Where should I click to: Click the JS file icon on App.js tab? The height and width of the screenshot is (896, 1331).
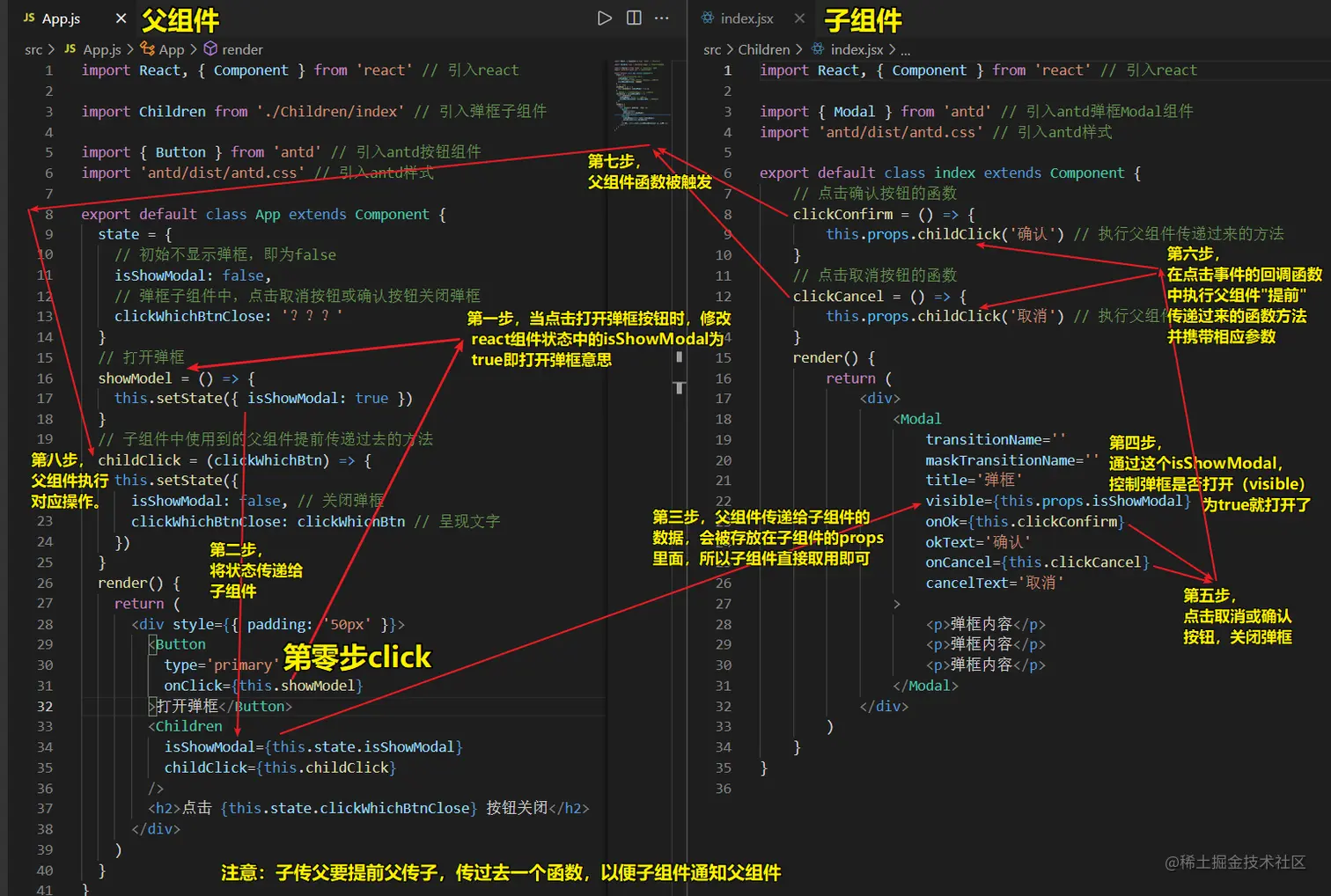coord(29,18)
